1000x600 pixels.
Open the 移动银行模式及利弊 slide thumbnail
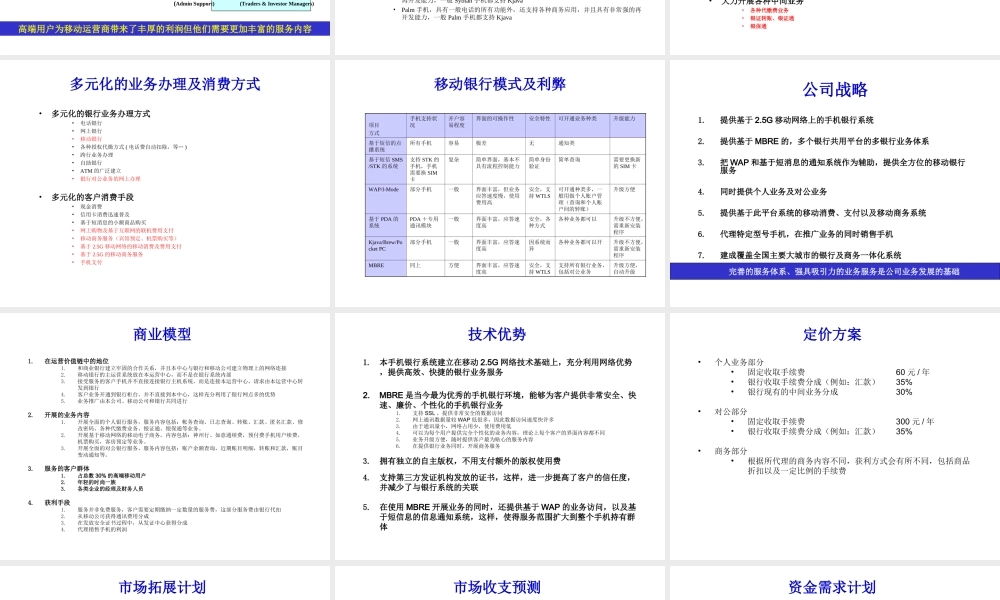coord(499,183)
